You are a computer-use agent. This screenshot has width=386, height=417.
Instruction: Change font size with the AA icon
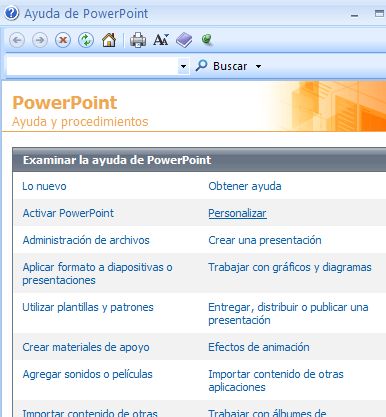(161, 40)
